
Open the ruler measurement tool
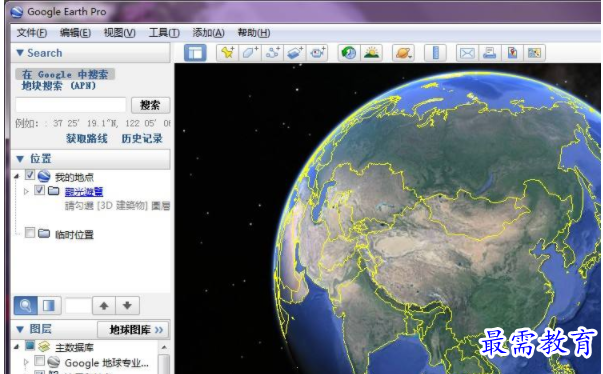435,53
